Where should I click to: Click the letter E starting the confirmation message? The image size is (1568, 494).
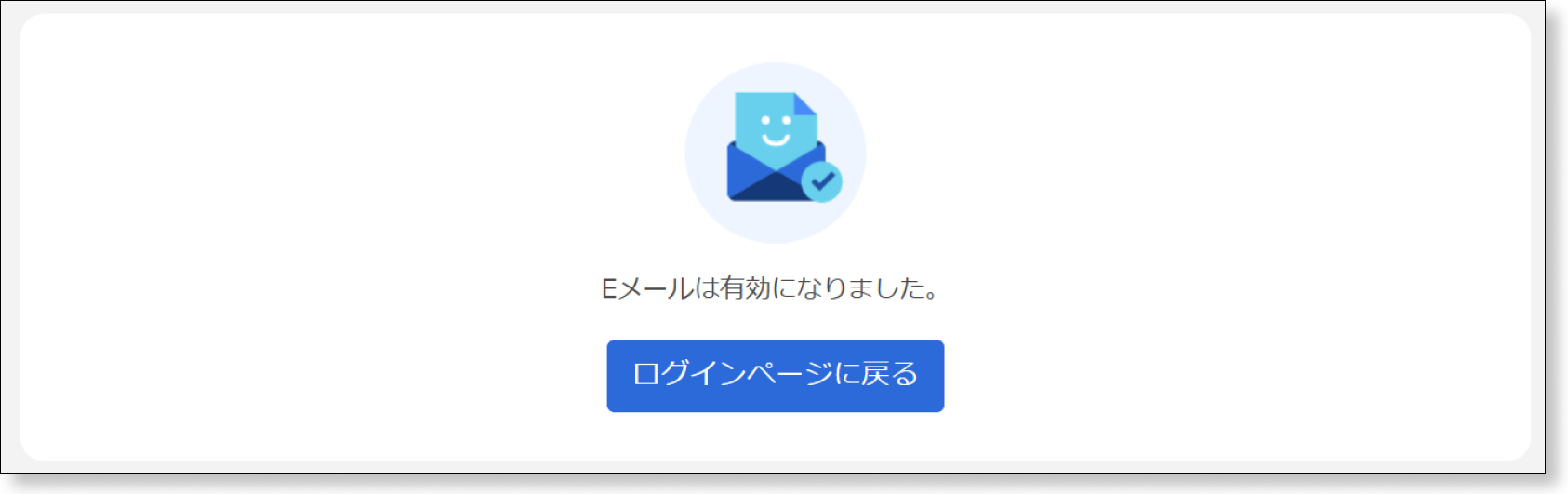tap(609, 289)
